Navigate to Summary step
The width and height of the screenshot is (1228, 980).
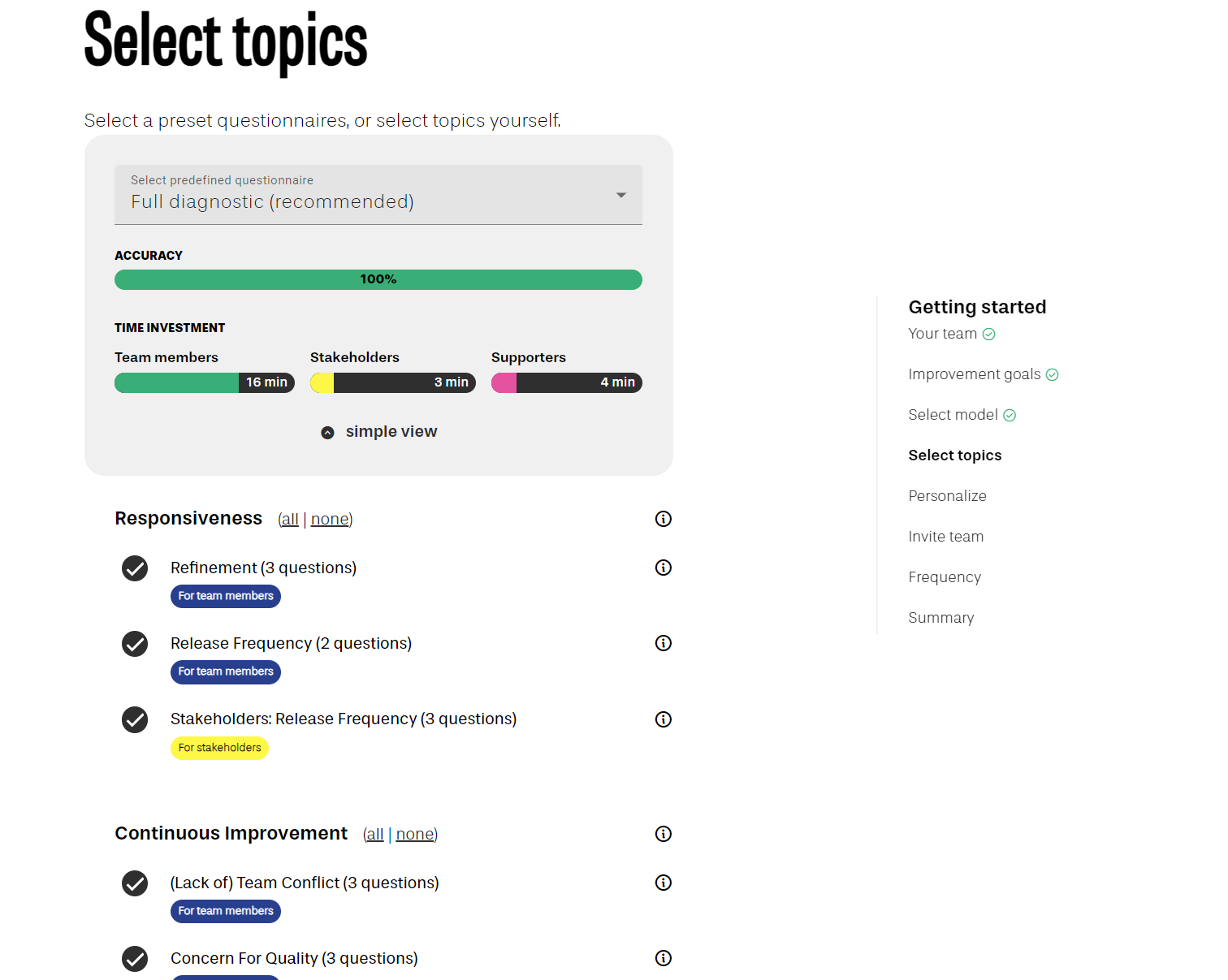(x=940, y=618)
